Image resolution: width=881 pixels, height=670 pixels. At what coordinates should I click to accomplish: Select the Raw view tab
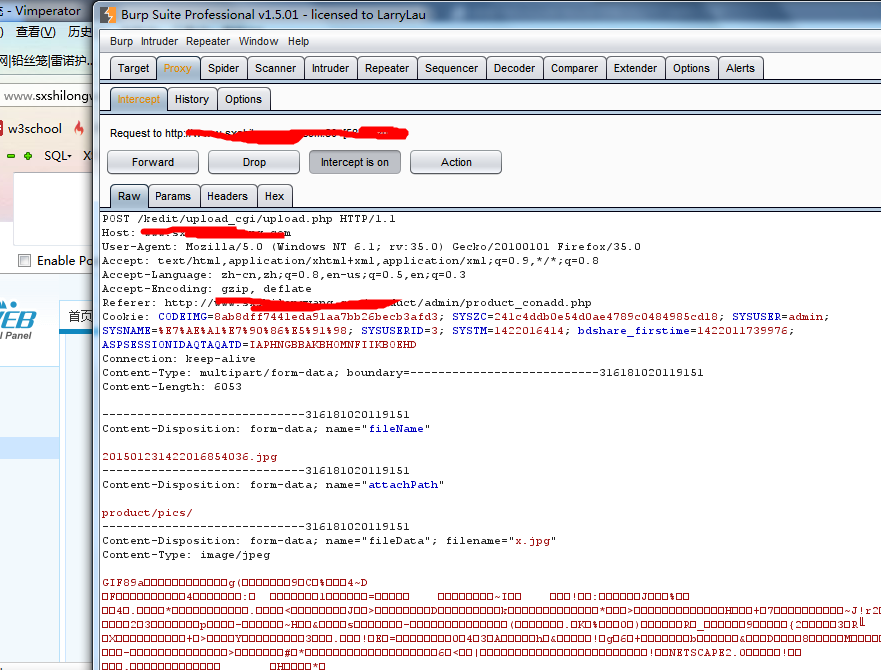[x=129, y=196]
